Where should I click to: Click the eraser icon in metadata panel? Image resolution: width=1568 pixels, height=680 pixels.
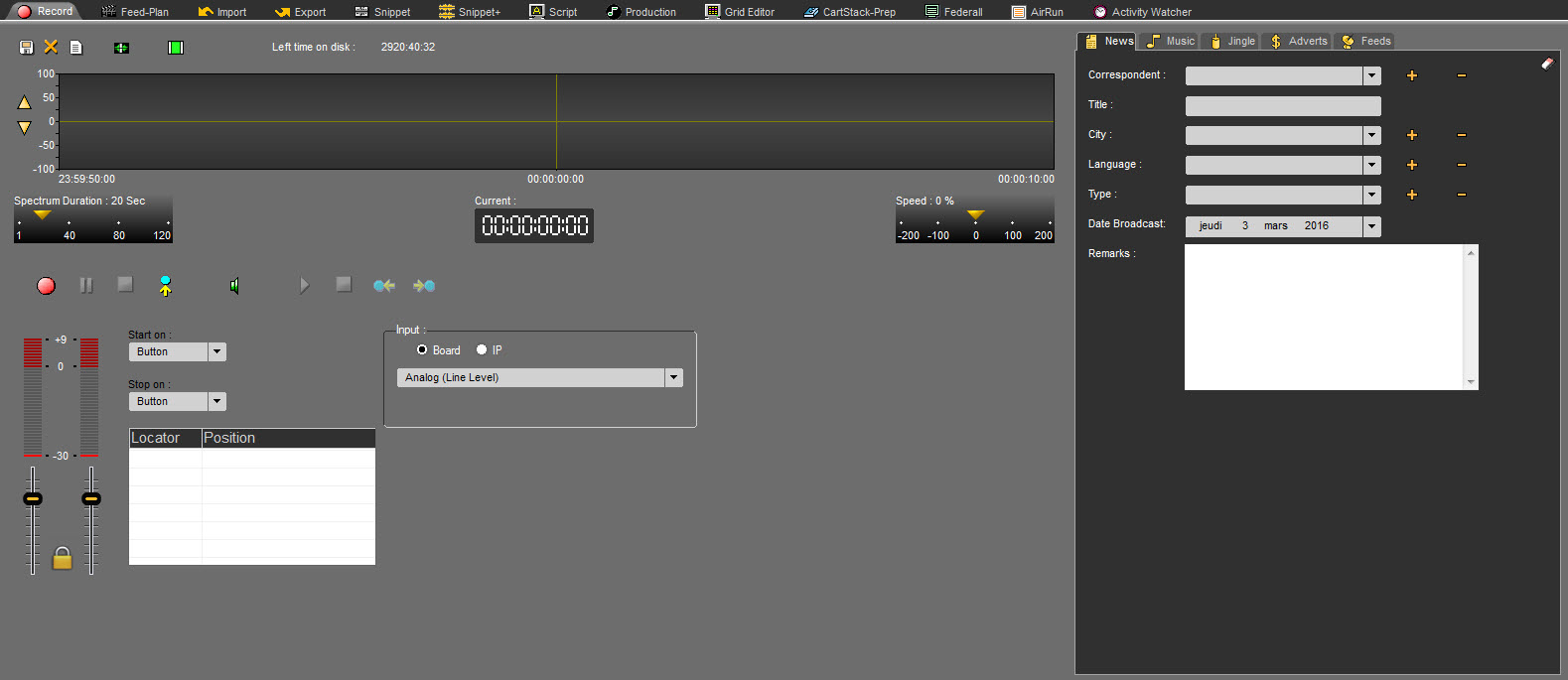coord(1546,64)
